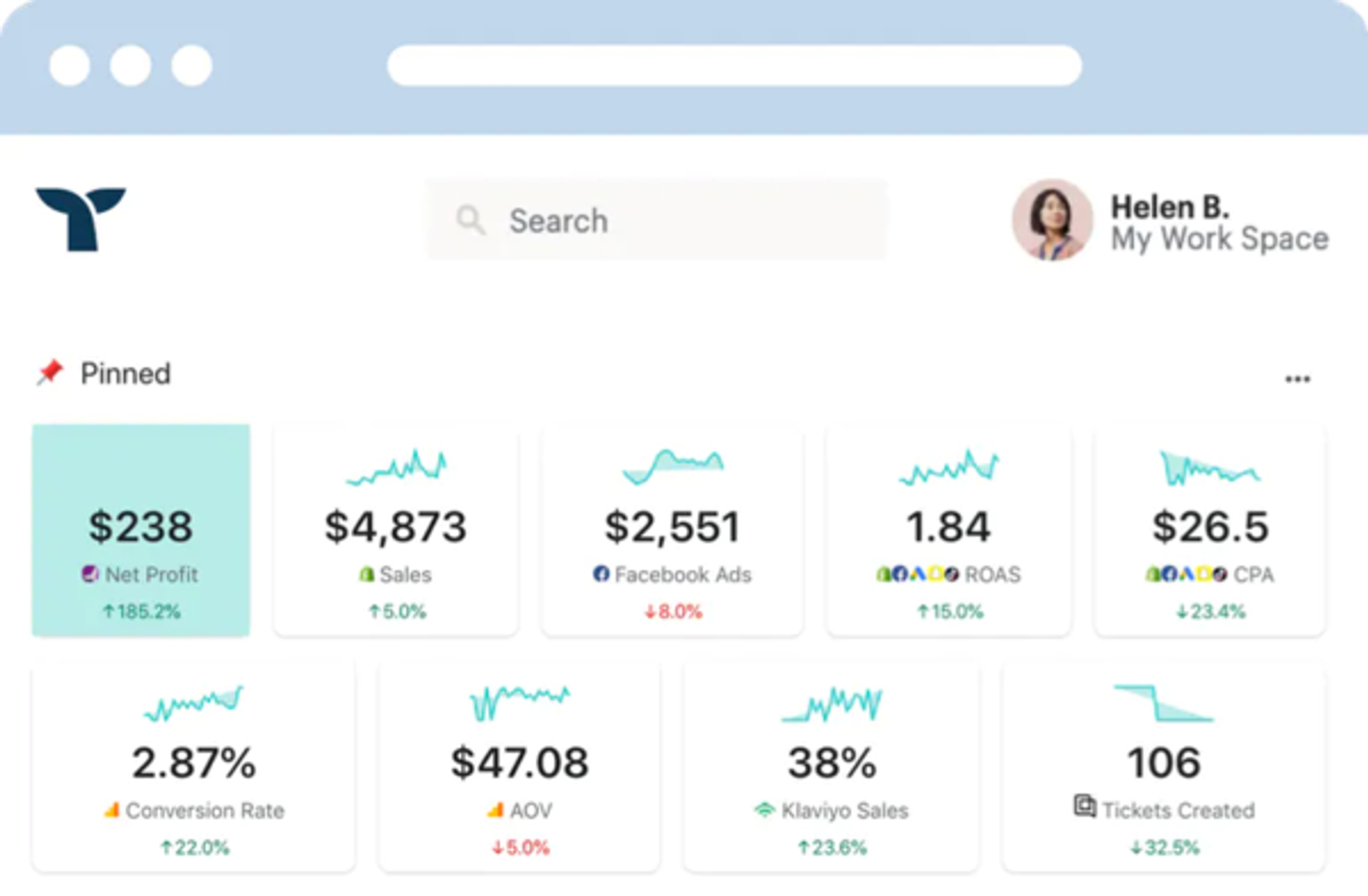Open the $47.08 AOV value
This screenshot has height=896, width=1368.
(520, 763)
